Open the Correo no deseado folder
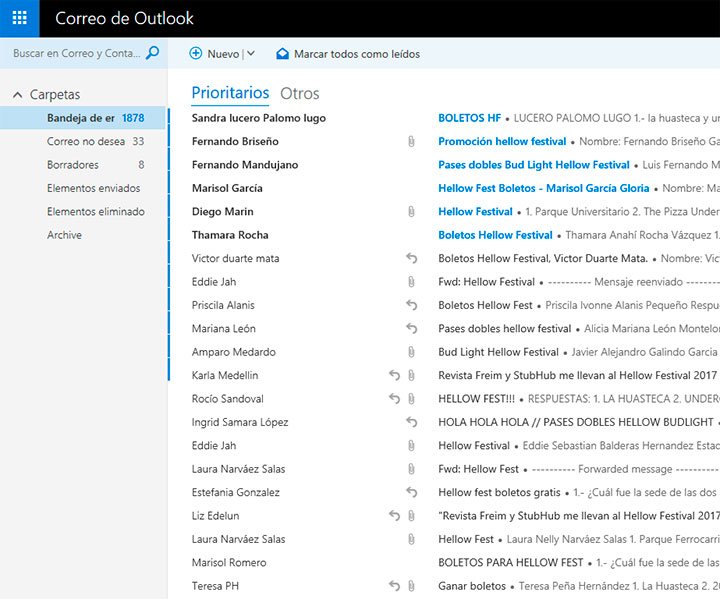 86,142
